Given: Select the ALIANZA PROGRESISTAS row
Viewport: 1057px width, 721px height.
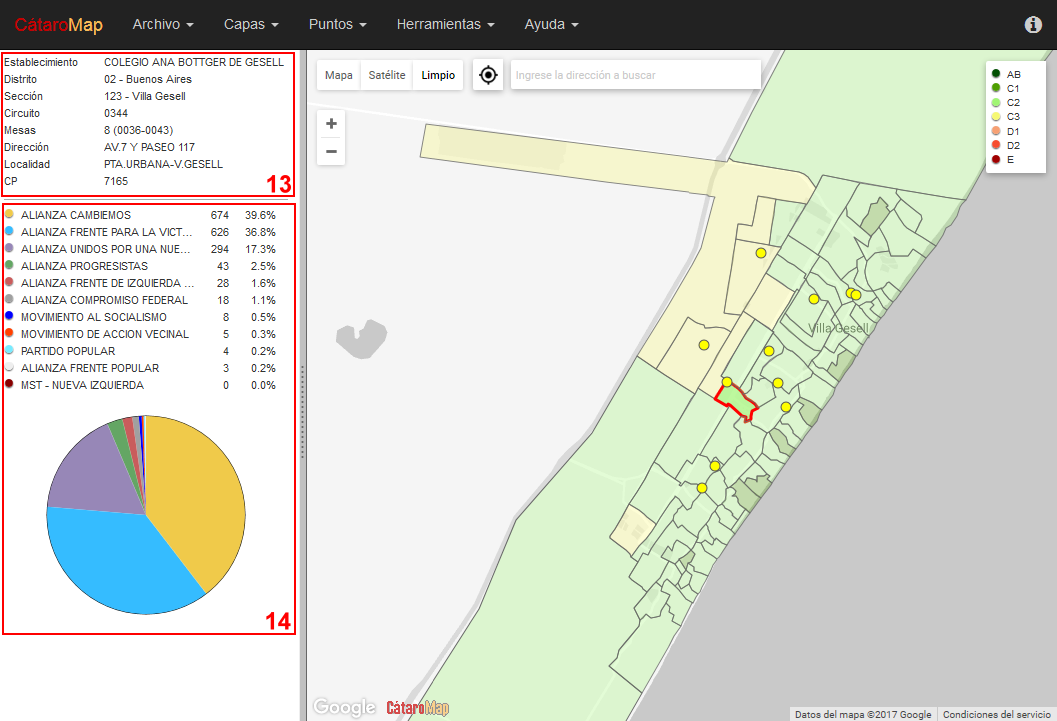Looking at the screenshot, I should [x=142, y=266].
